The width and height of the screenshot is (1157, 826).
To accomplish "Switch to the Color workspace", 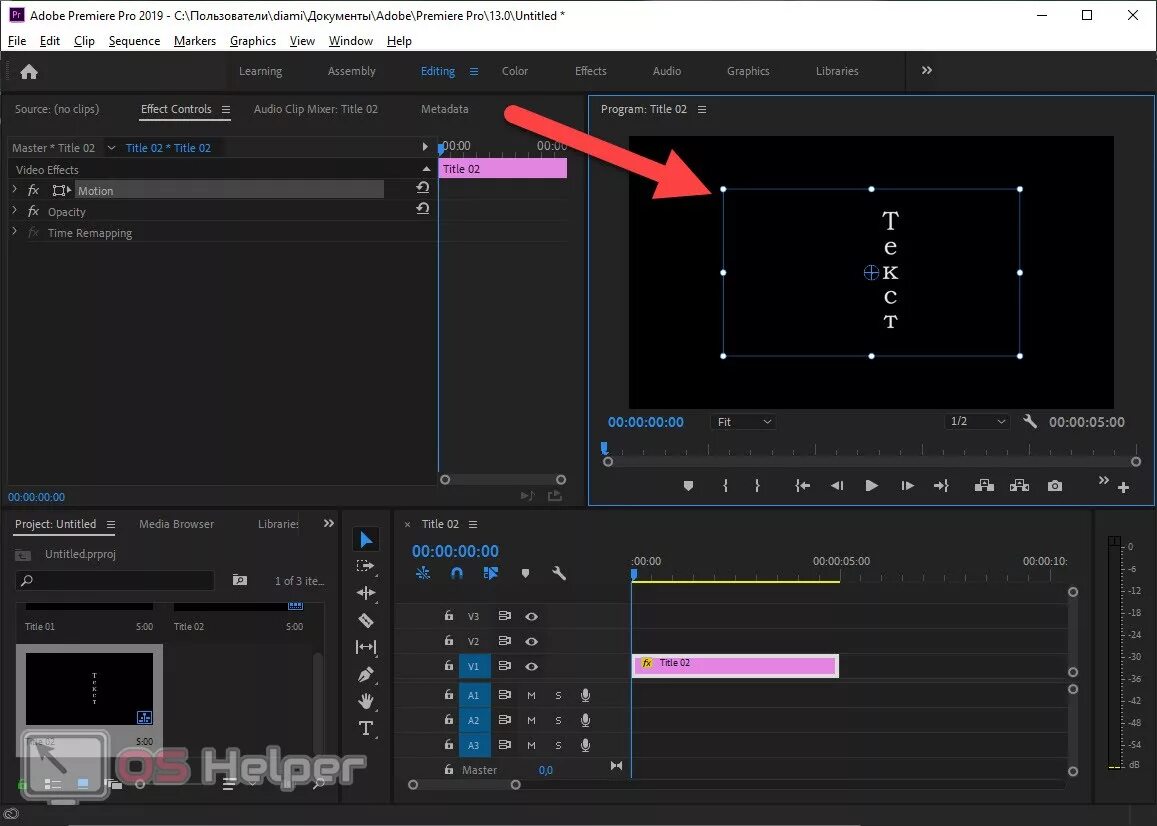I will [514, 71].
